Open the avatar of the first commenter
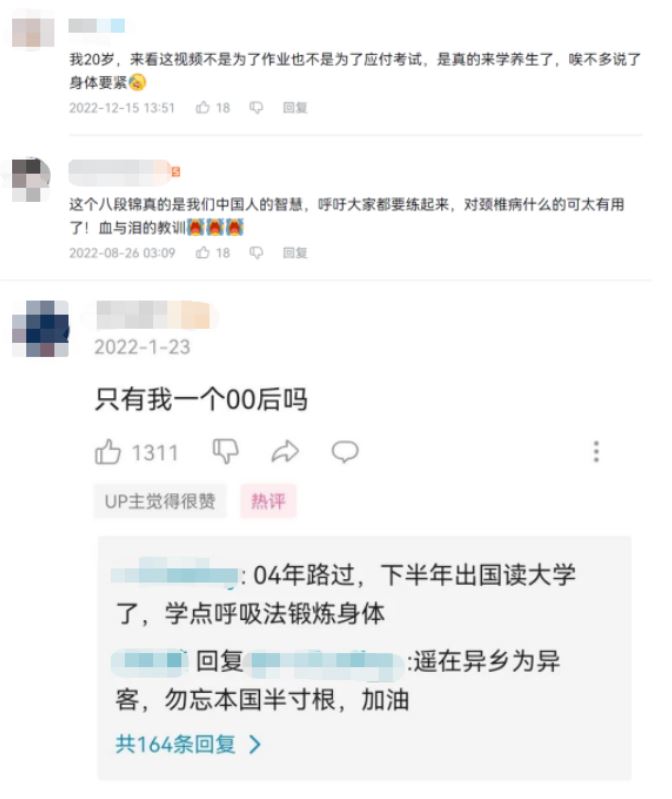Image resolution: width=672 pixels, height=799 pixels. [33, 33]
